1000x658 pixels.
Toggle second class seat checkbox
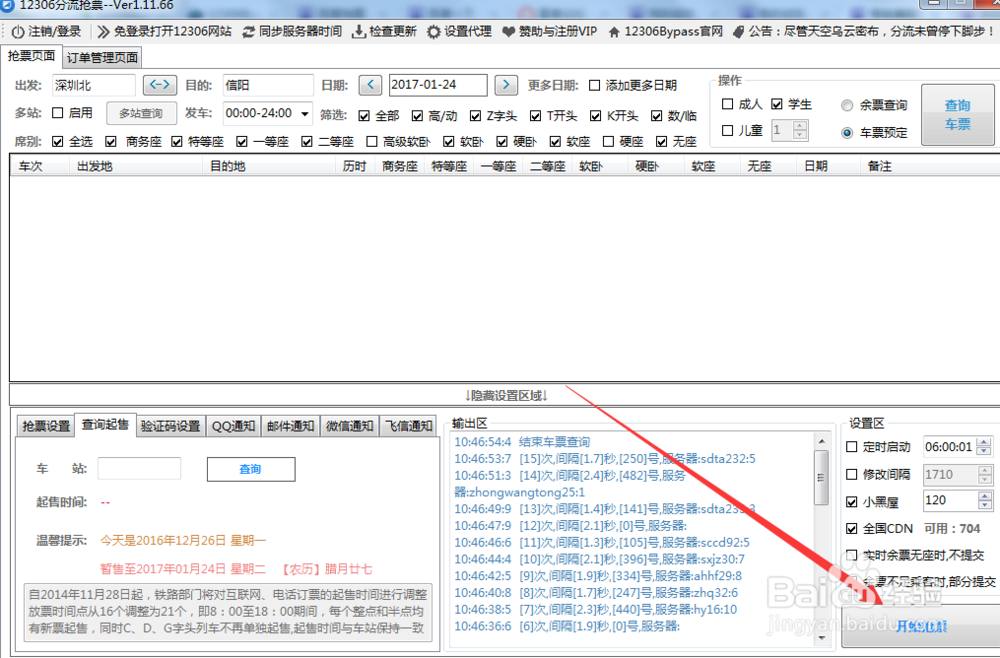[307, 142]
